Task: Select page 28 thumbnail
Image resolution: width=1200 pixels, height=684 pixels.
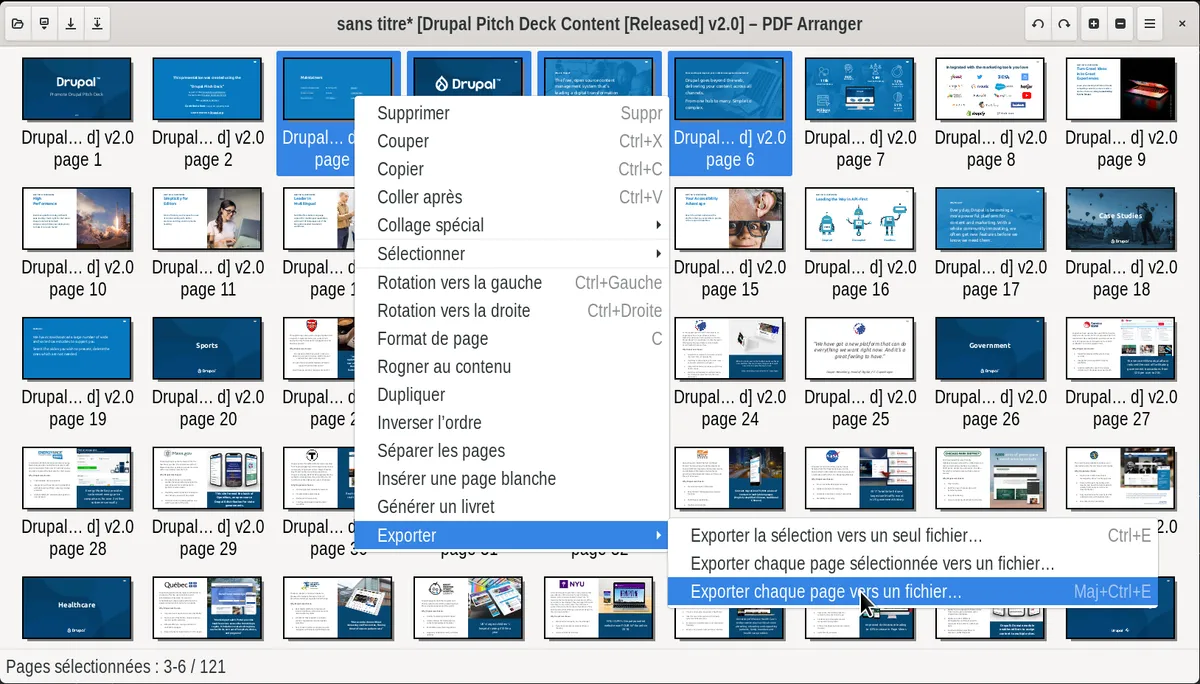Action: click(77, 478)
